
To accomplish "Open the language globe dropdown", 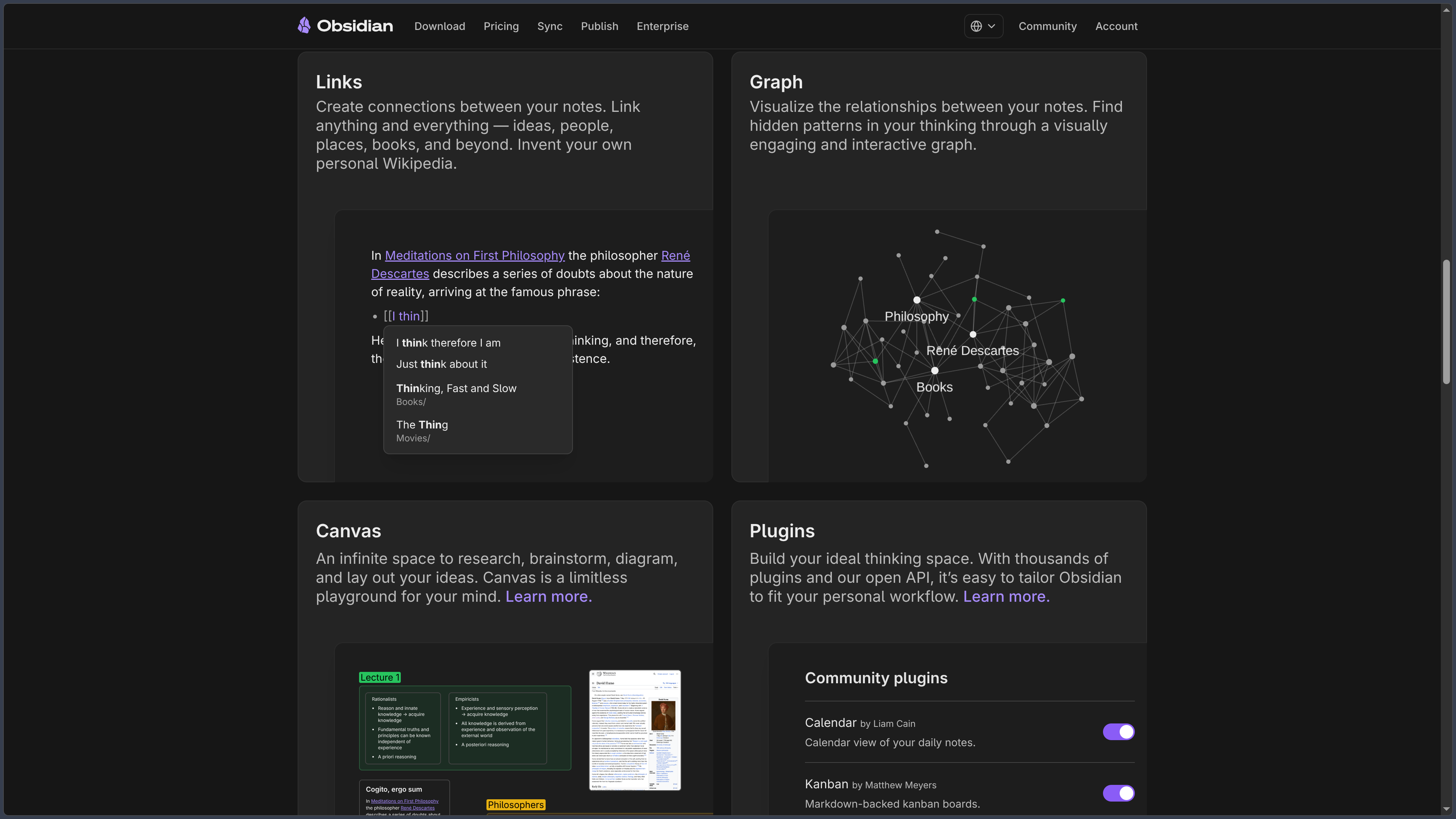I will [x=984, y=26].
